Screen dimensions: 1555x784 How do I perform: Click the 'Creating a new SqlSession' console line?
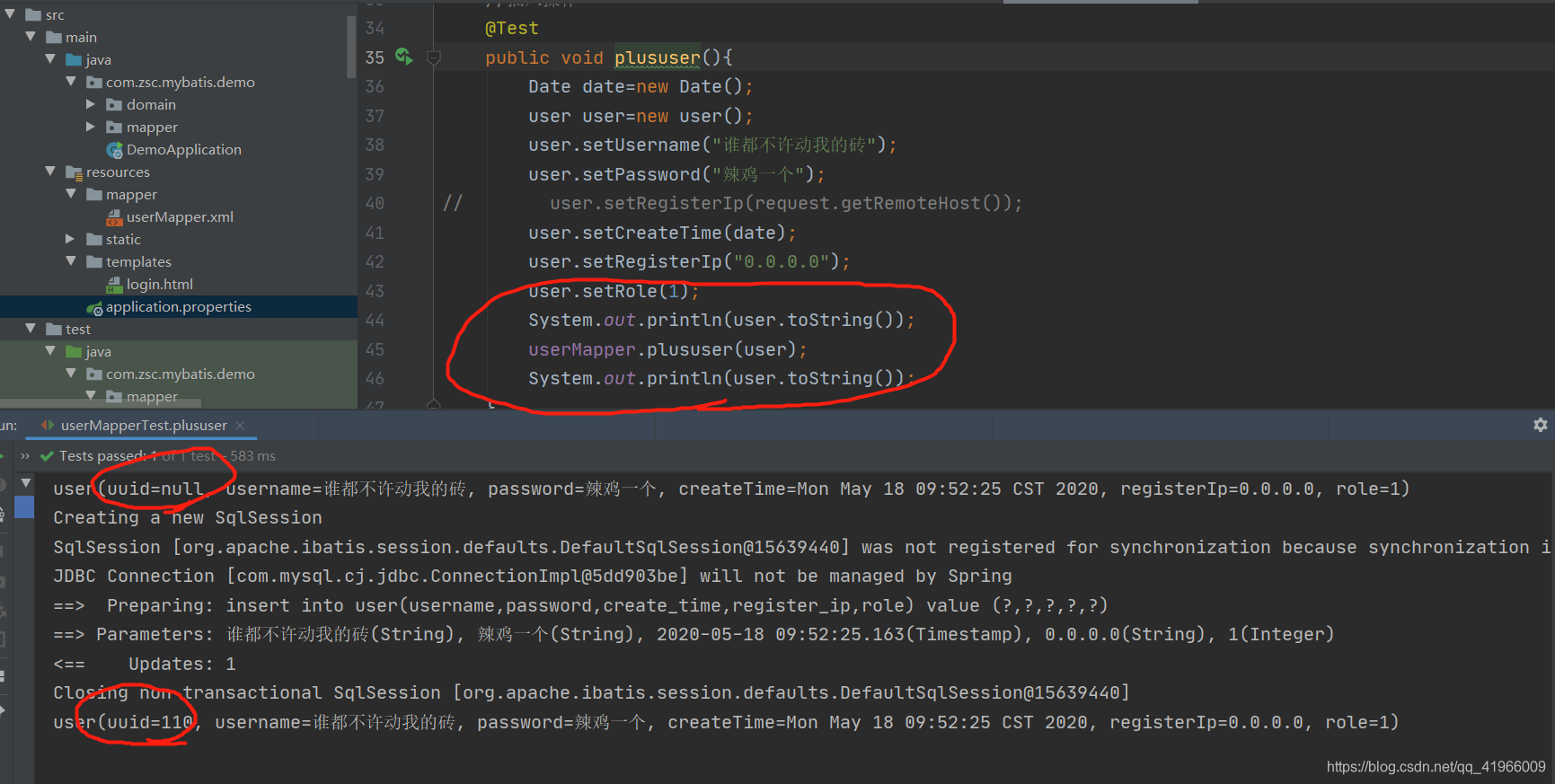188,518
